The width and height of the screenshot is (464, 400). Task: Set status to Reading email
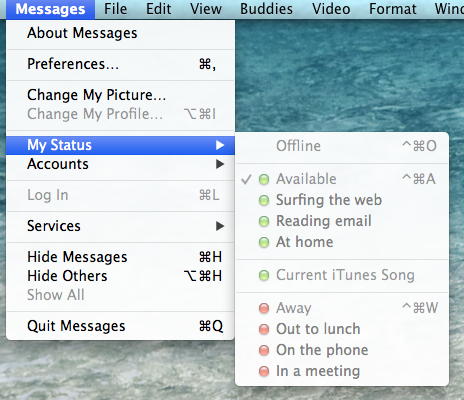pos(342,221)
